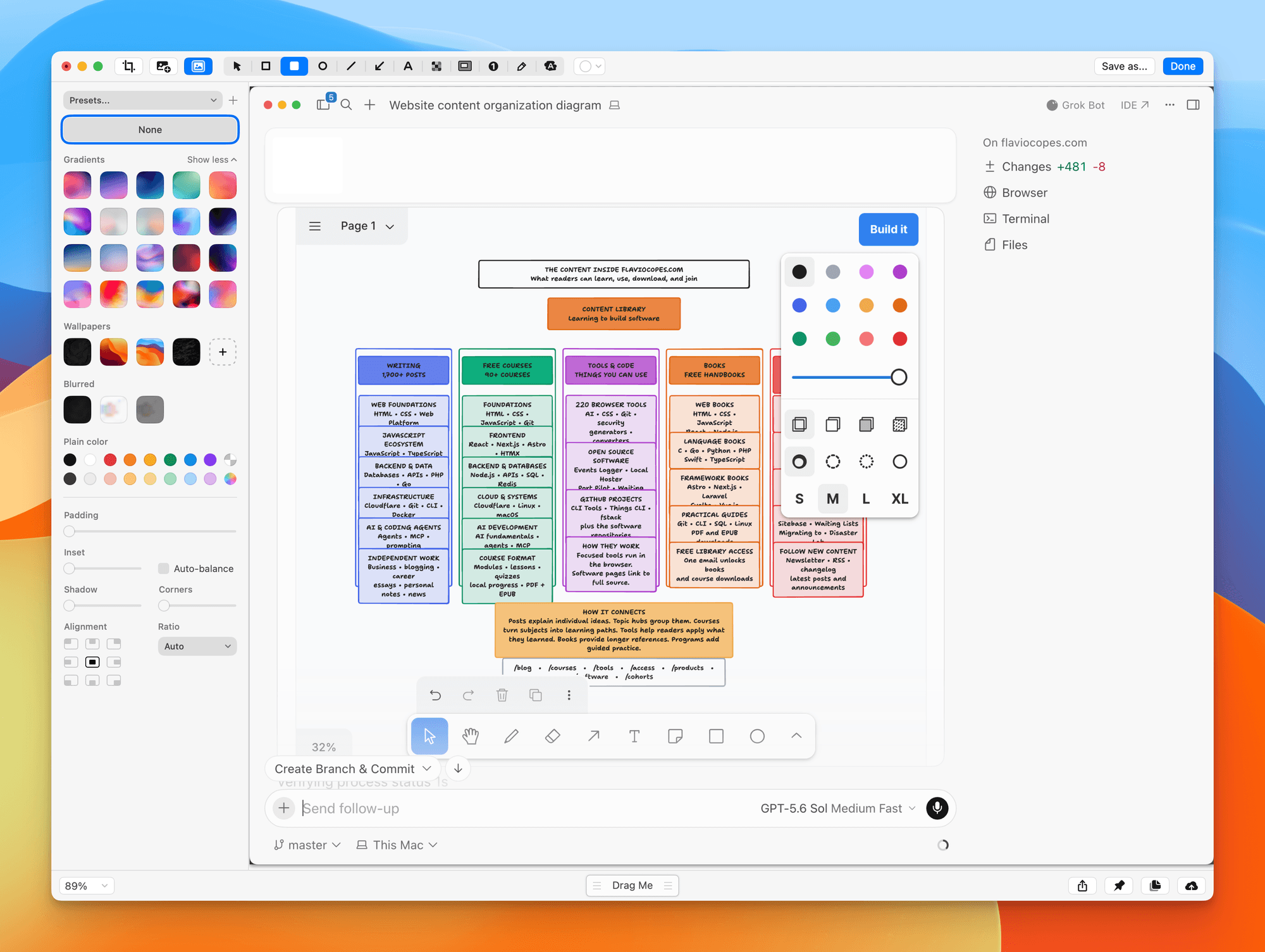Open the IDE link

tap(1135, 105)
